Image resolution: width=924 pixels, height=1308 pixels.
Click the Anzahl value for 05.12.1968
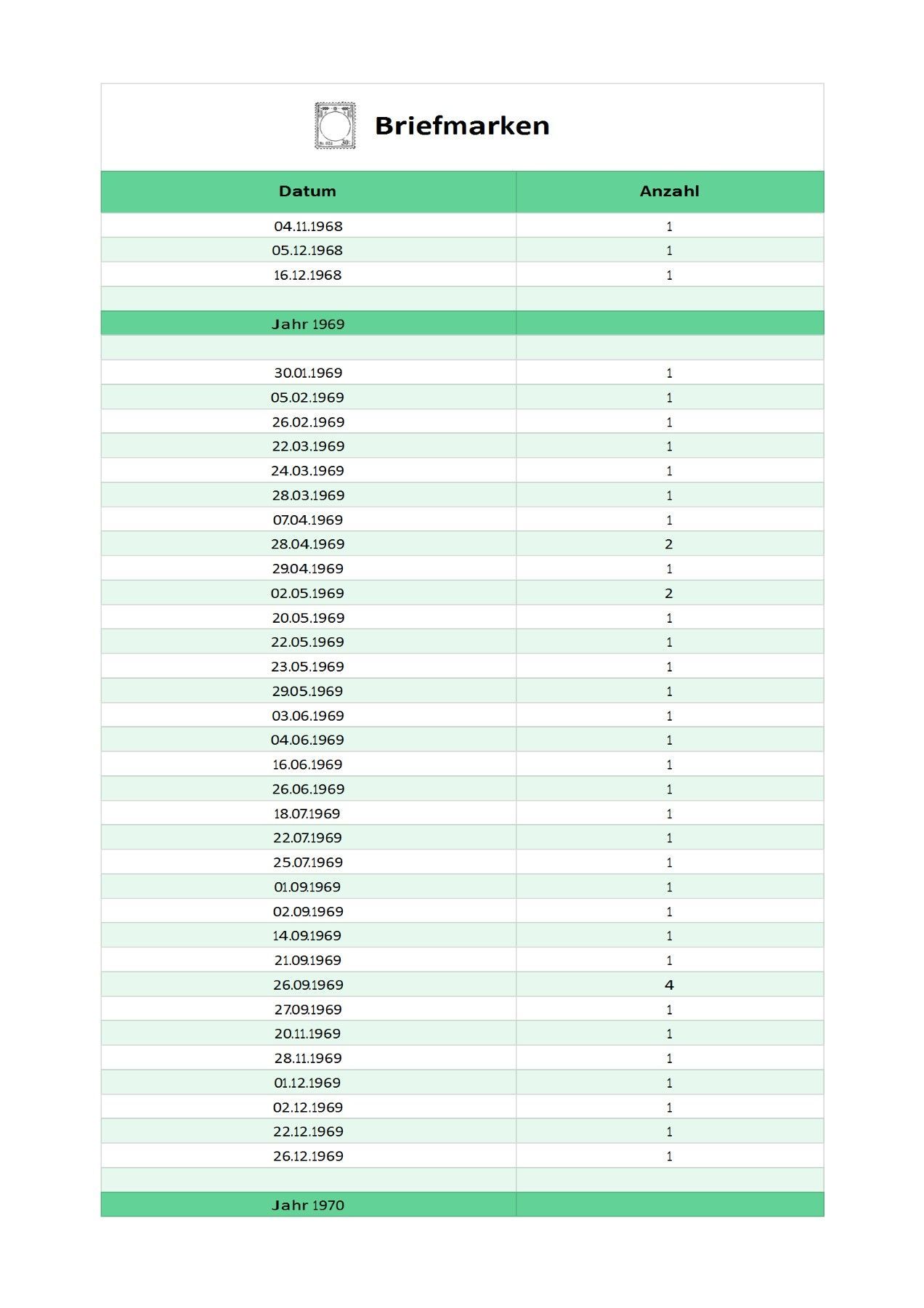pos(669,251)
